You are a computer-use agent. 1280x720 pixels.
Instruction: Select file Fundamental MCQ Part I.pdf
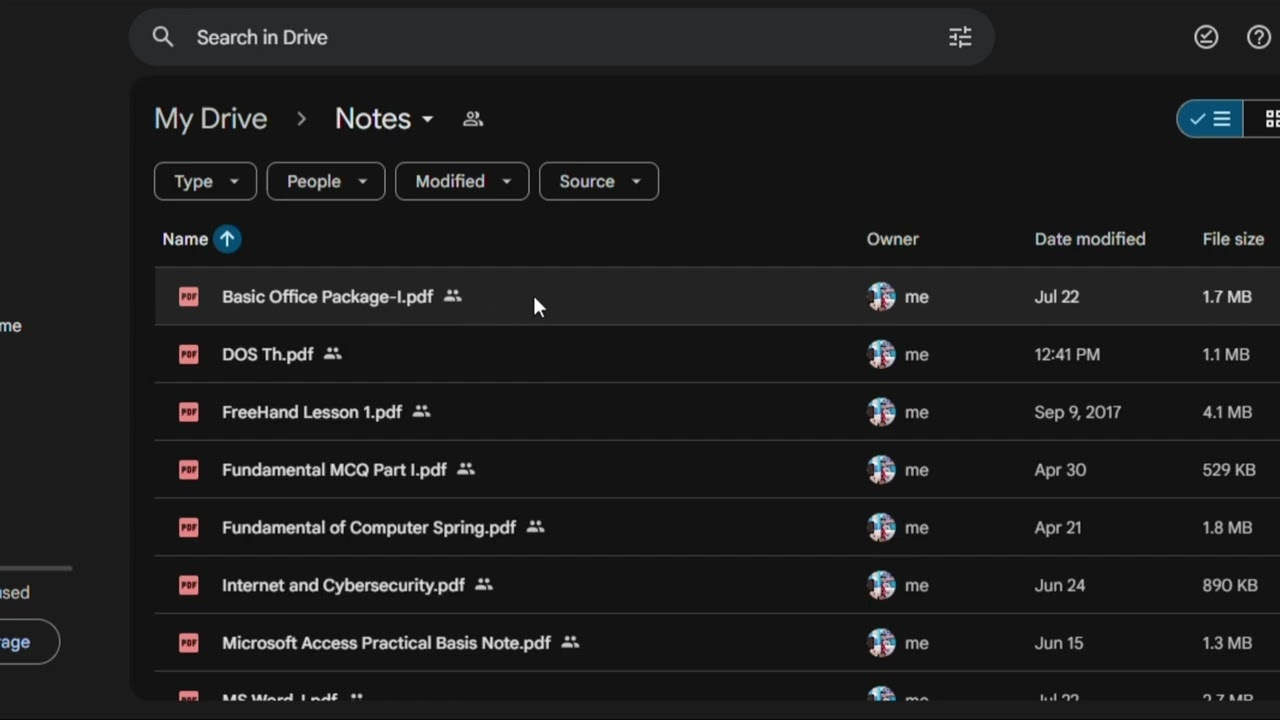point(334,470)
